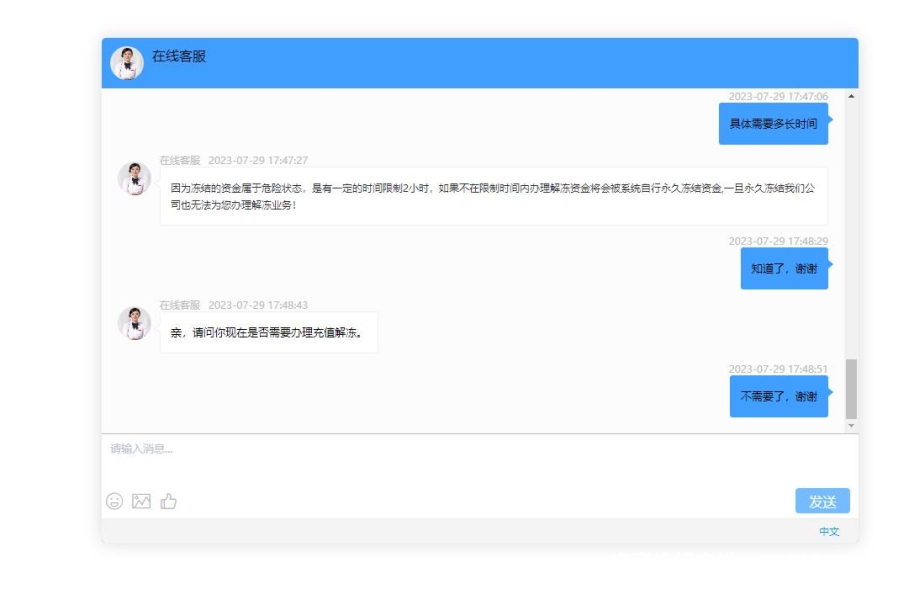Image resolution: width=909 pixels, height=600 pixels.
Task: Switch language via the 中文 link
Action: click(x=829, y=531)
